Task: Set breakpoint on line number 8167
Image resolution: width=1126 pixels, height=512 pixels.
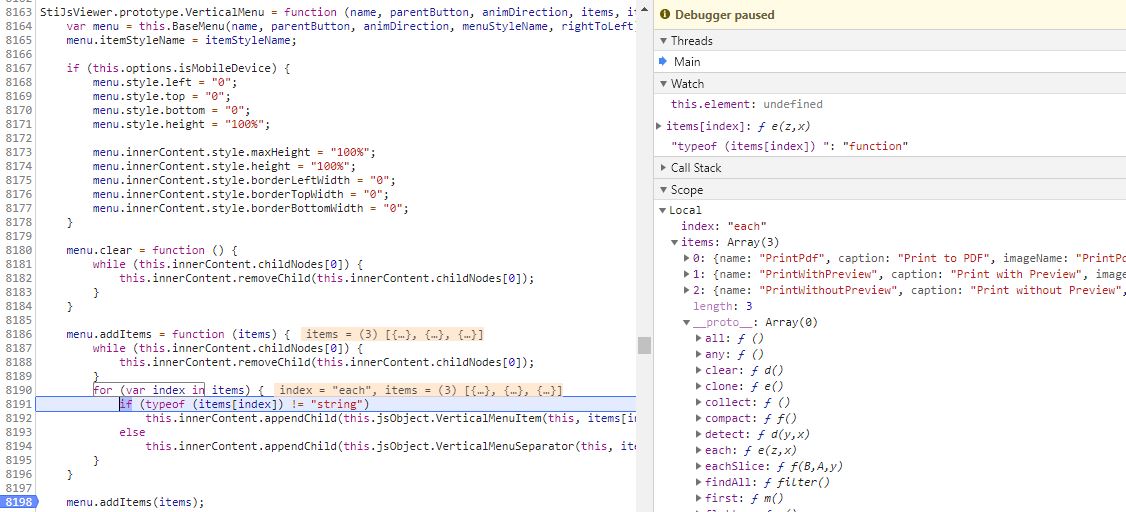Action: tap(18, 68)
